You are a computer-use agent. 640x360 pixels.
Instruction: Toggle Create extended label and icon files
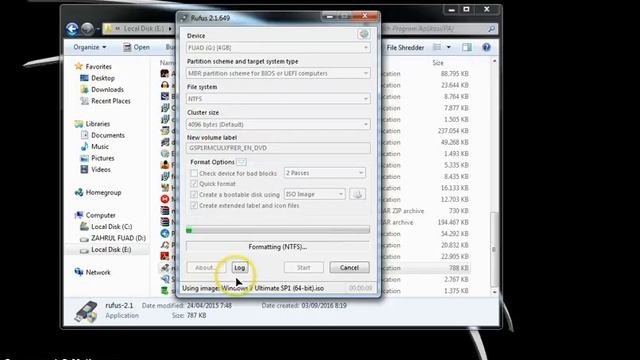pyautogui.click(x=194, y=205)
